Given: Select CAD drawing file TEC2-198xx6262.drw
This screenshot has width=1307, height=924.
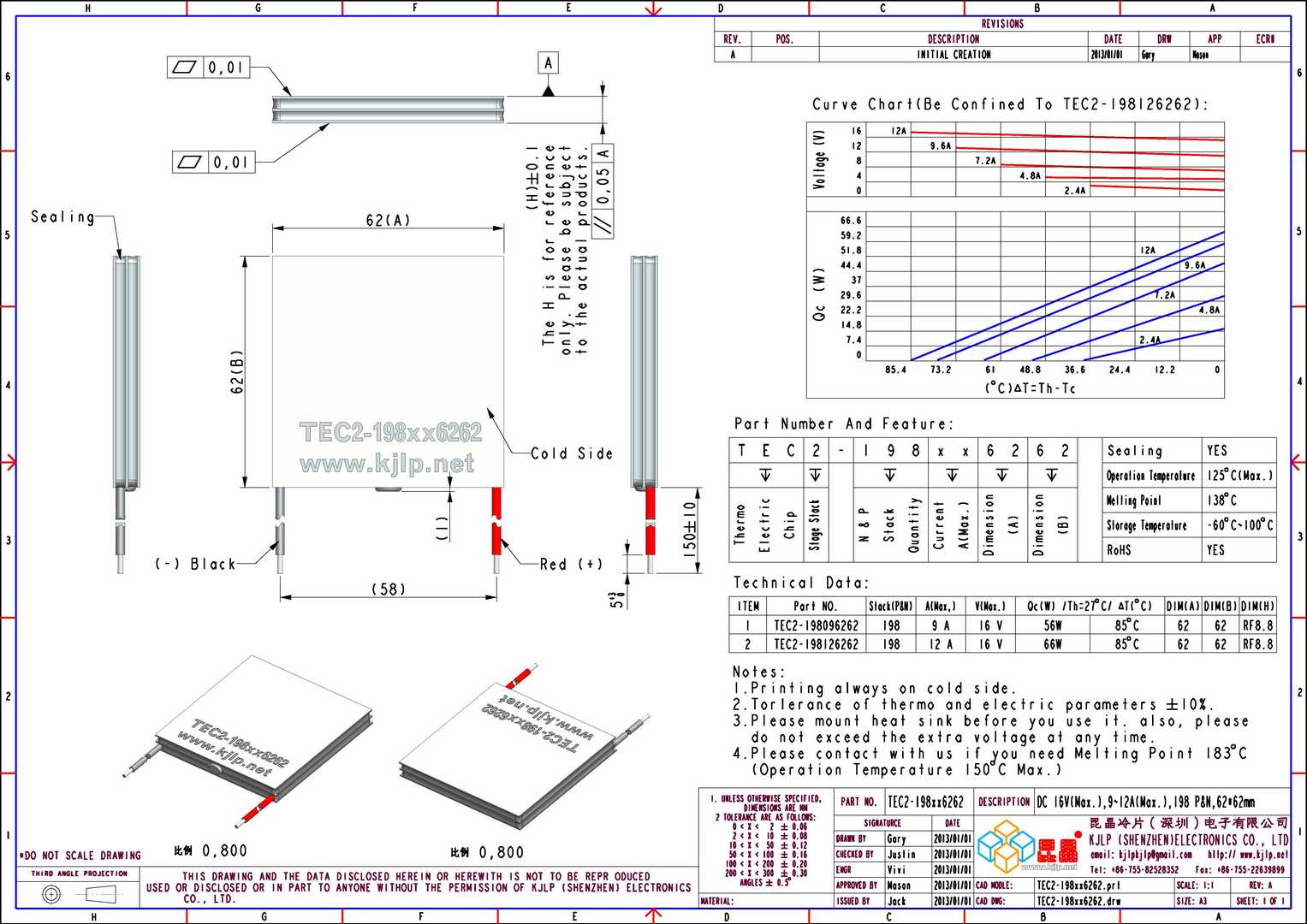Looking at the screenshot, I should 1078,901.
